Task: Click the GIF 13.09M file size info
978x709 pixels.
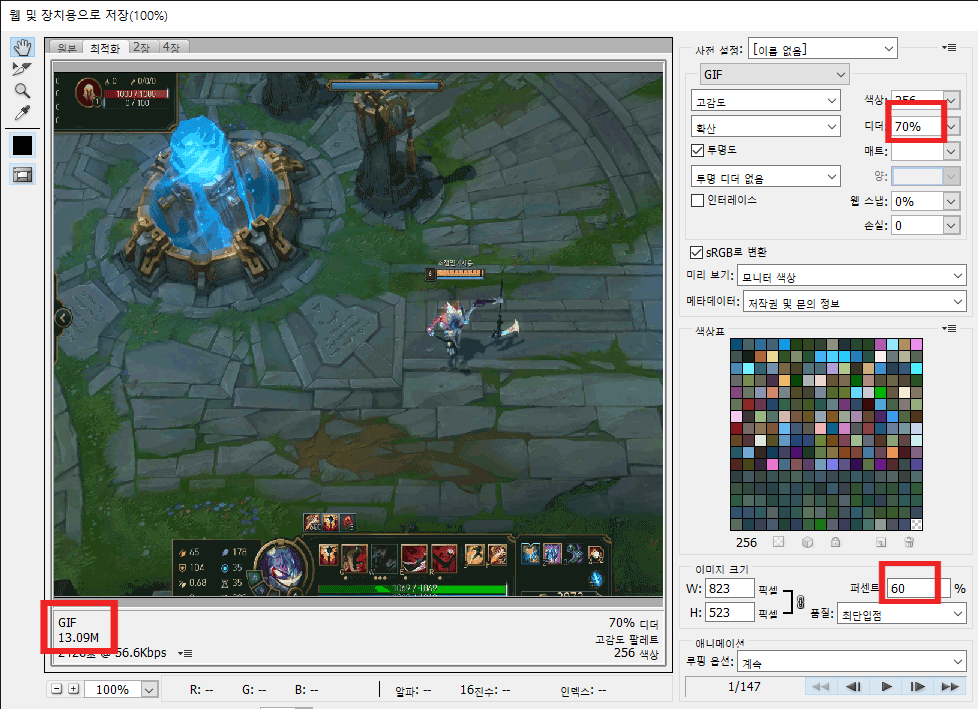Action: 78,630
